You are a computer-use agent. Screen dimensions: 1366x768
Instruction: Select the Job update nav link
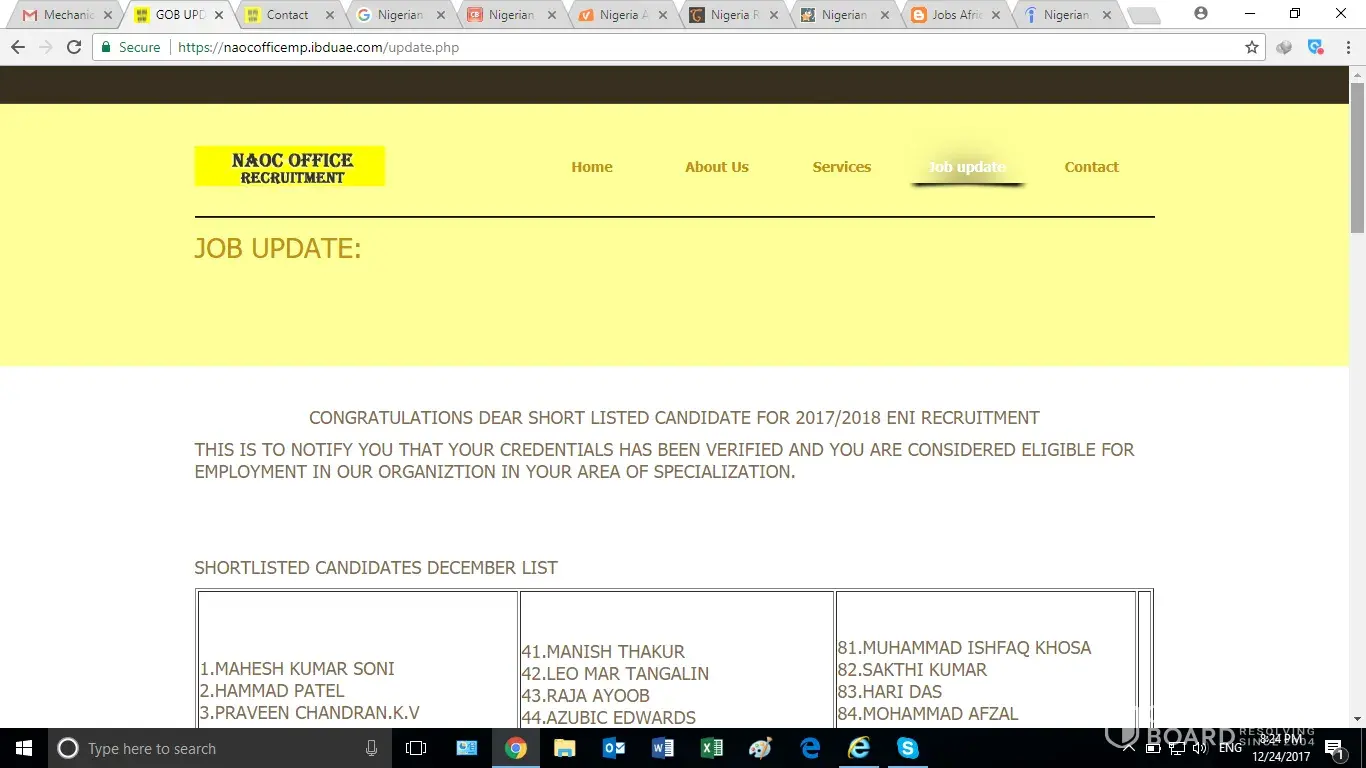[967, 167]
